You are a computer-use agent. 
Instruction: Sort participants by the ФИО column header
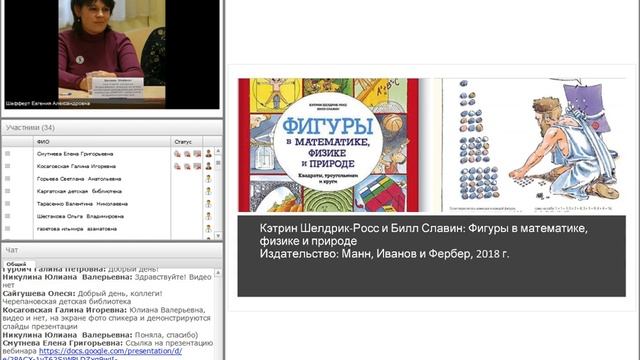pyautogui.click(x=102, y=142)
